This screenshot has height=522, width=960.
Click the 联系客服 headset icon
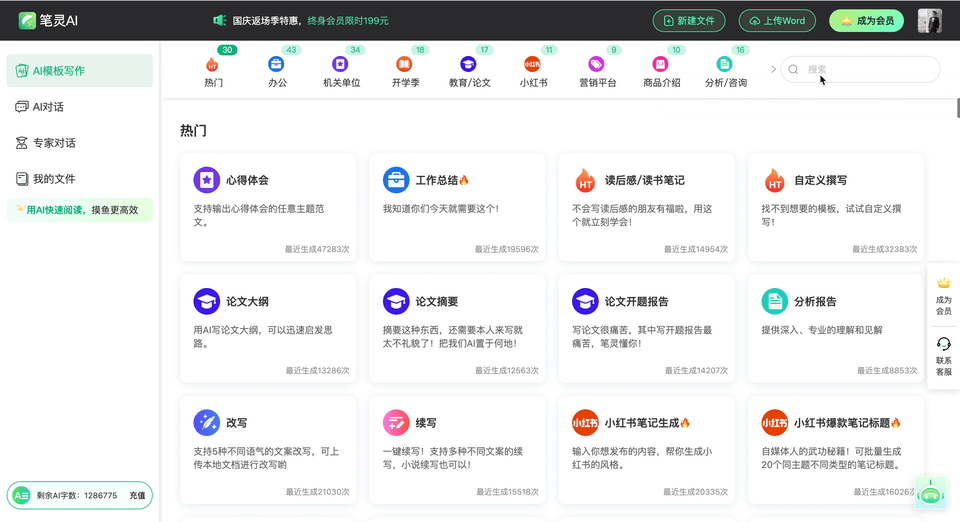943,345
